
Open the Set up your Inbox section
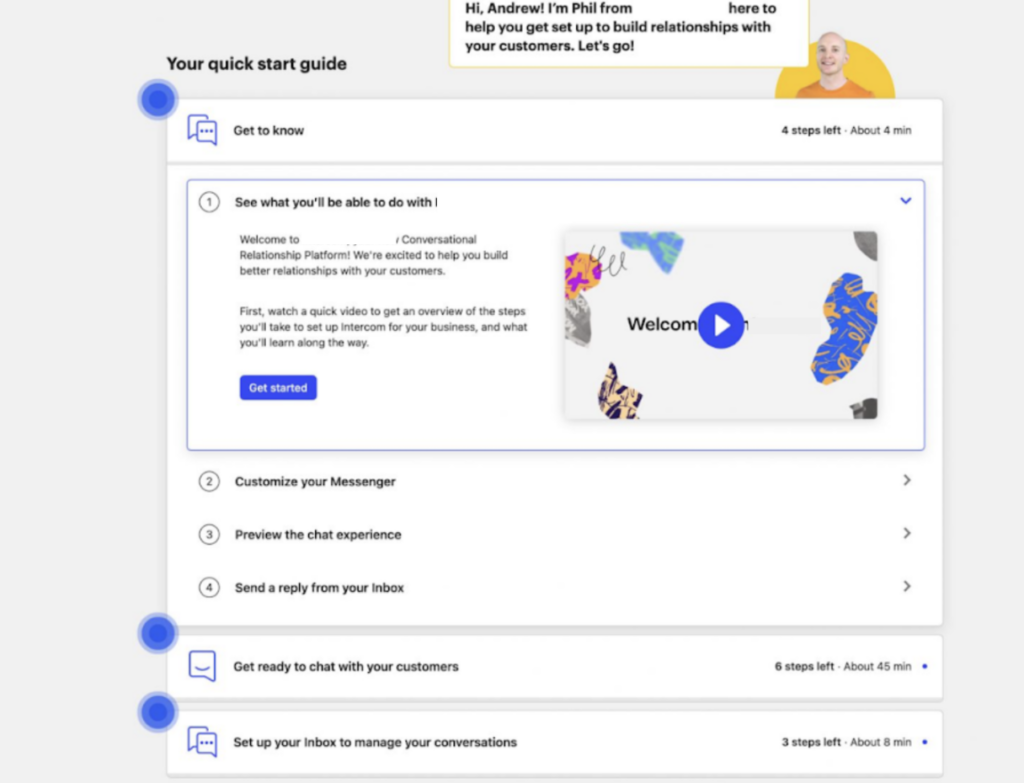(374, 742)
